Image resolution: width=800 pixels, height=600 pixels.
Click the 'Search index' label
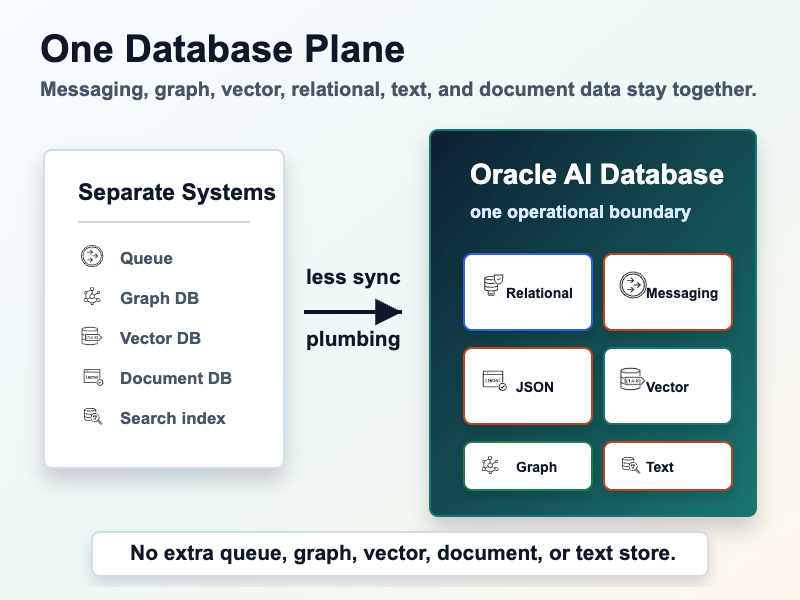coord(172,418)
